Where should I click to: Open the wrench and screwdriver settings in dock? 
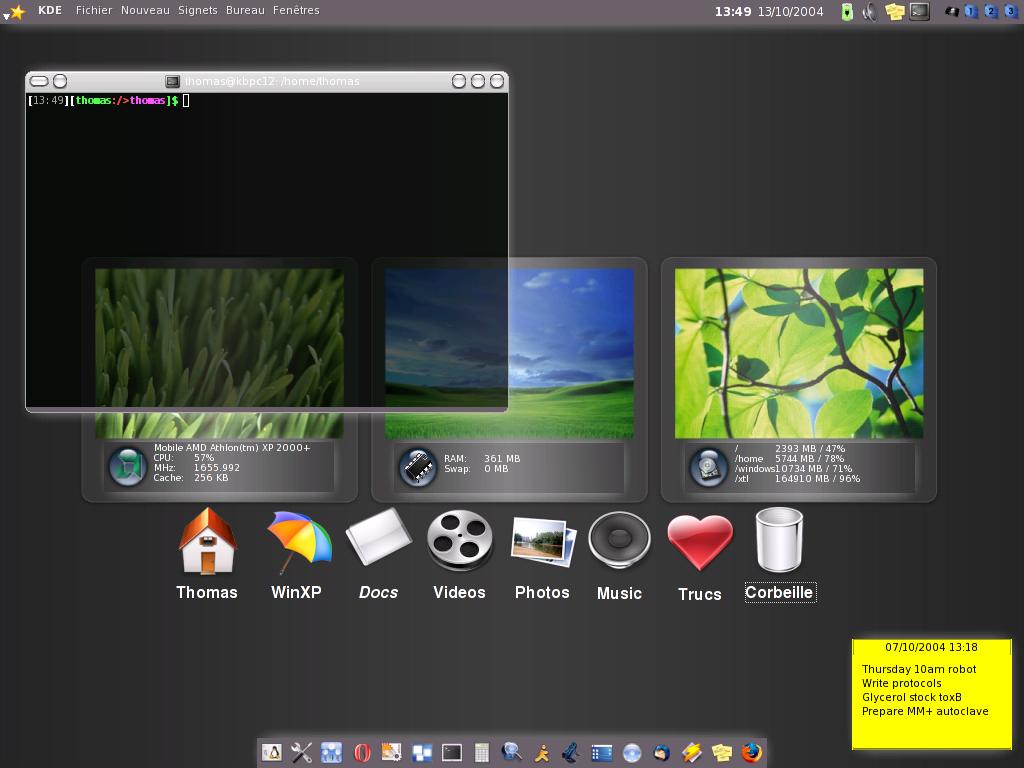coord(301,752)
